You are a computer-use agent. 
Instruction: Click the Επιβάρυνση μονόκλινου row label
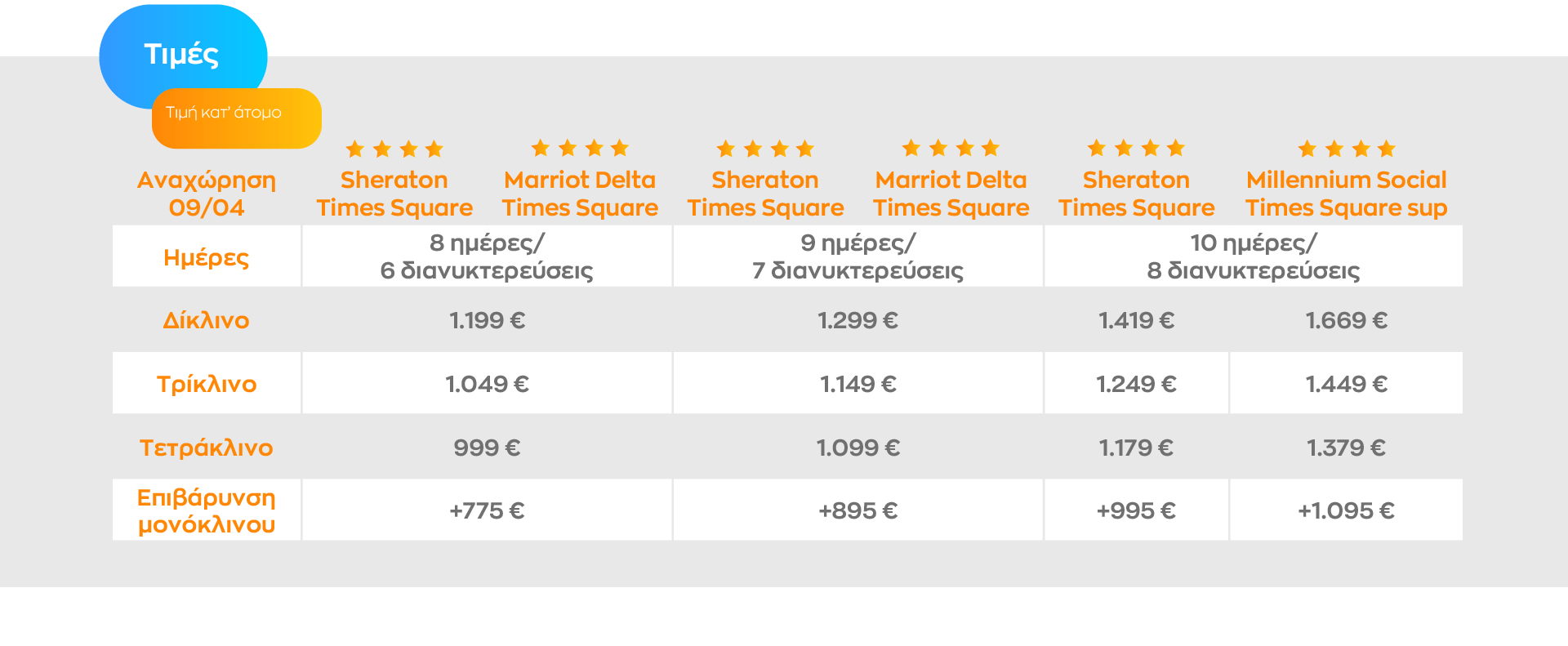coord(207,510)
